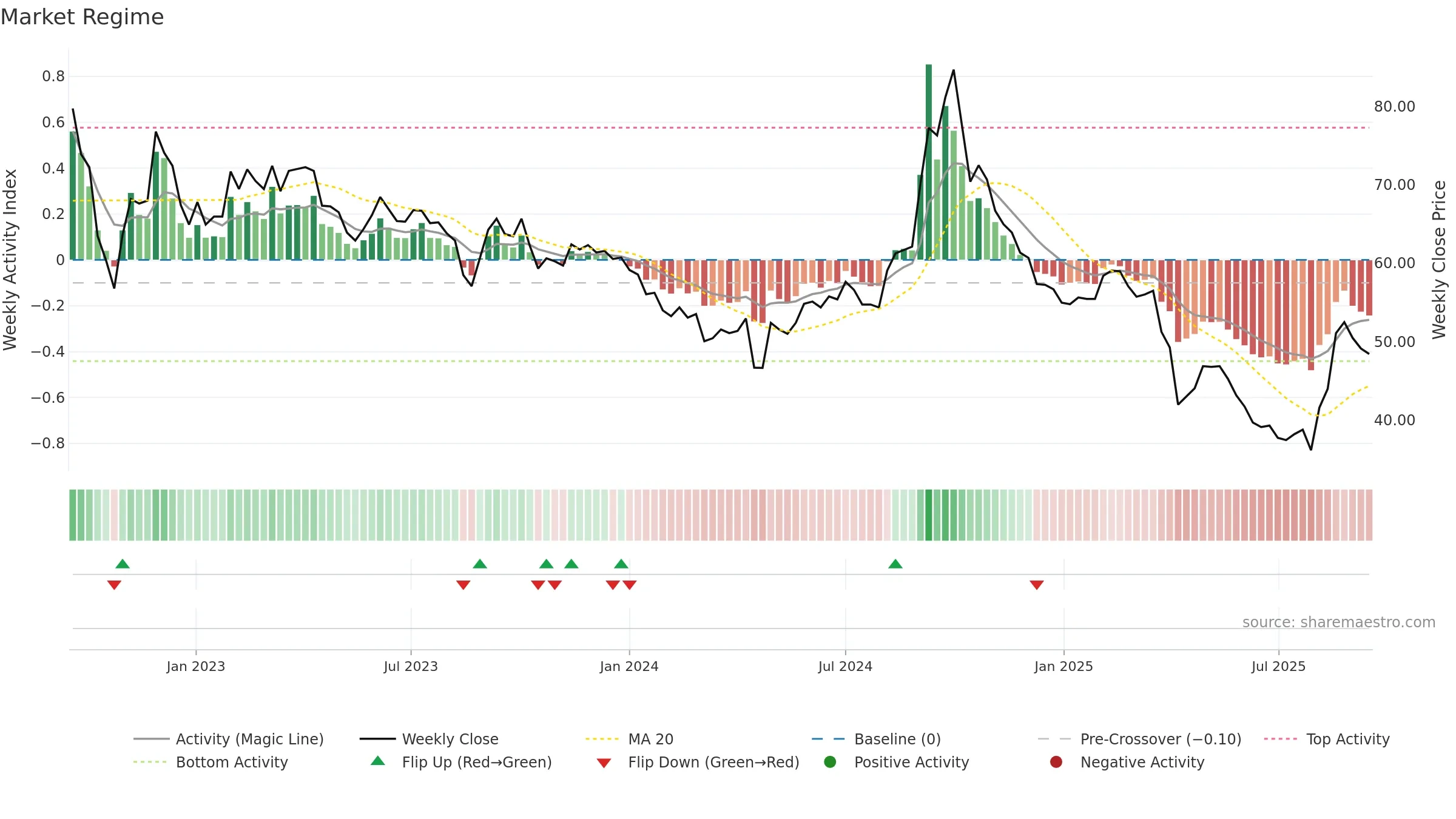
Task: Click the Weekly Activity Index axis title
Action: 10,260
